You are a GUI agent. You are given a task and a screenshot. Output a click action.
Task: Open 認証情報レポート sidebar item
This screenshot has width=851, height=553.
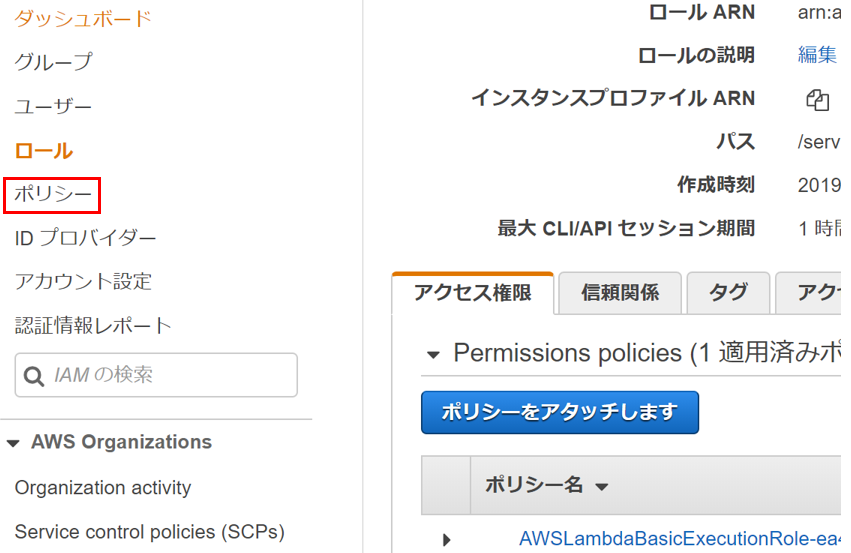pyautogui.click(x=93, y=326)
